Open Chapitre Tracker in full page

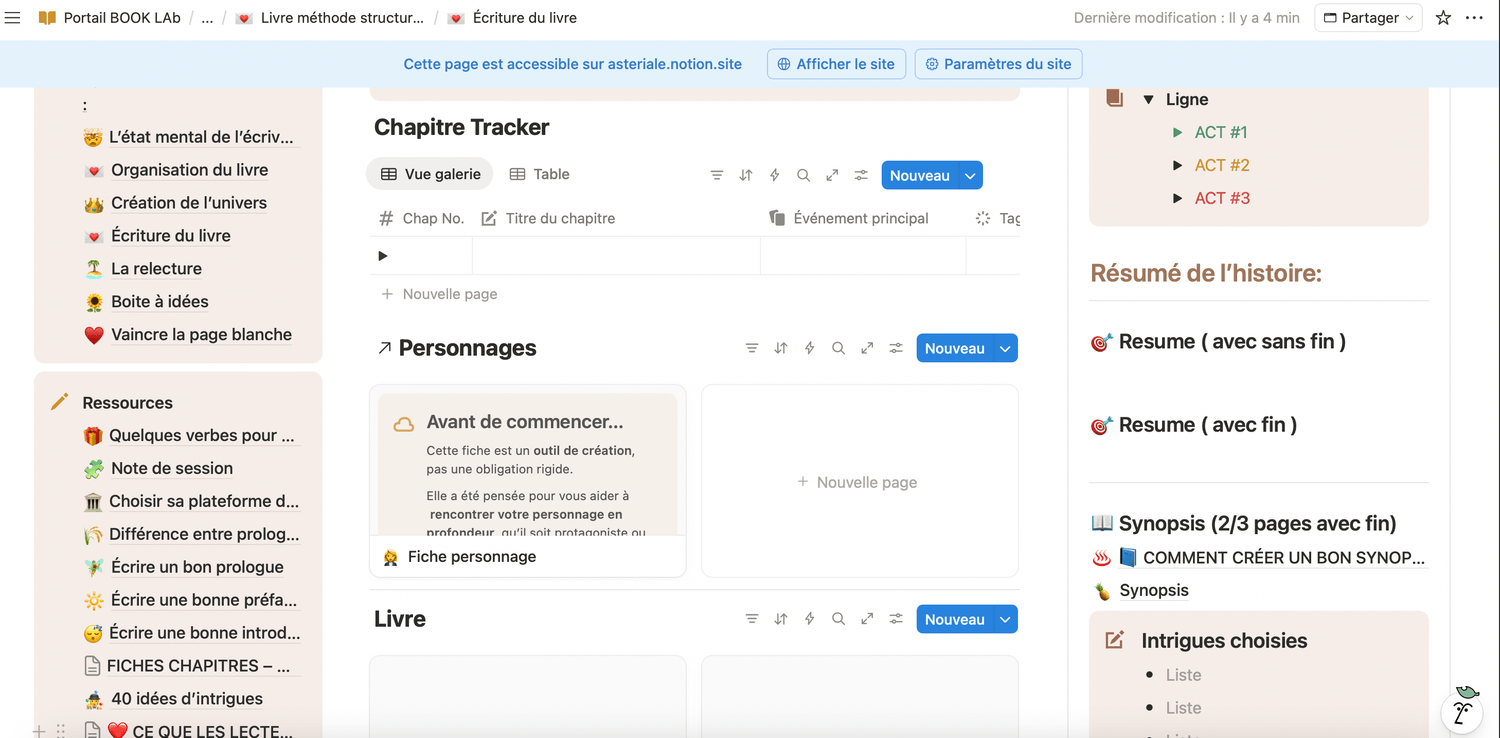[x=832, y=175]
